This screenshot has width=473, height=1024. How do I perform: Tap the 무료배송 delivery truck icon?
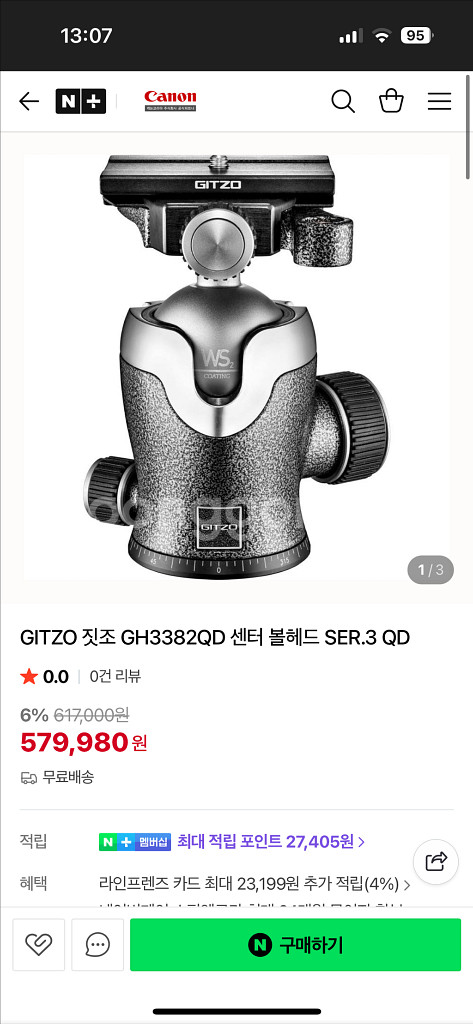coord(29,778)
